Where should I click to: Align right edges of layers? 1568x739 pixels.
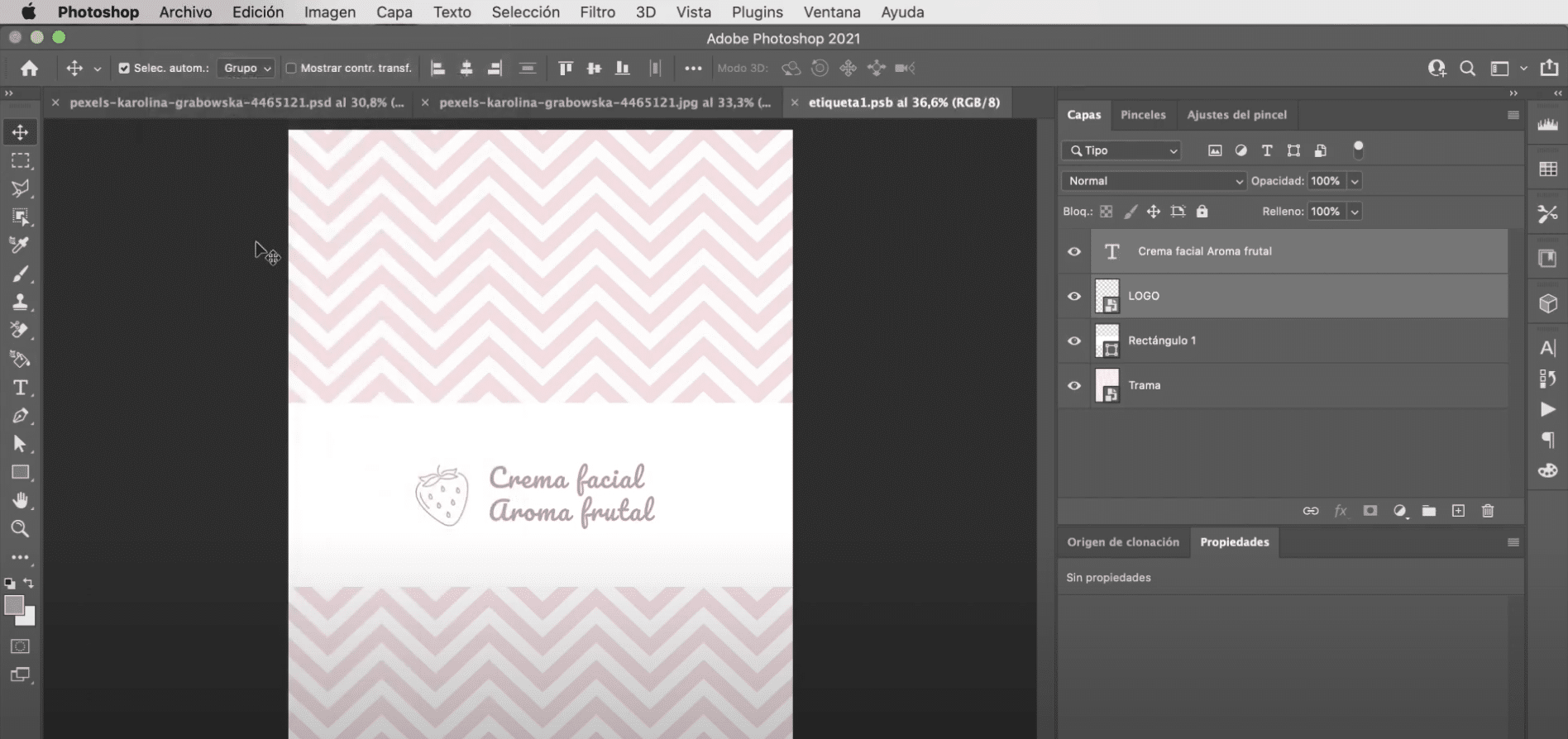point(495,69)
